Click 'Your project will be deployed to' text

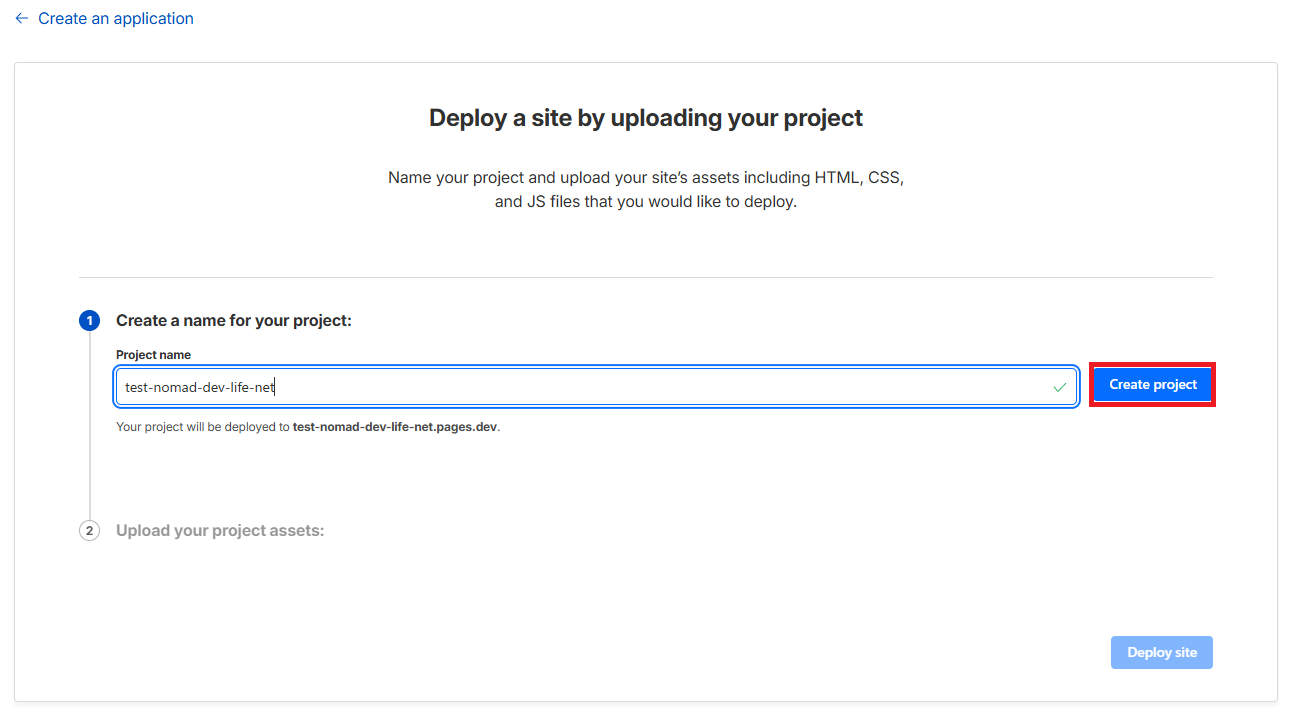[203, 427]
